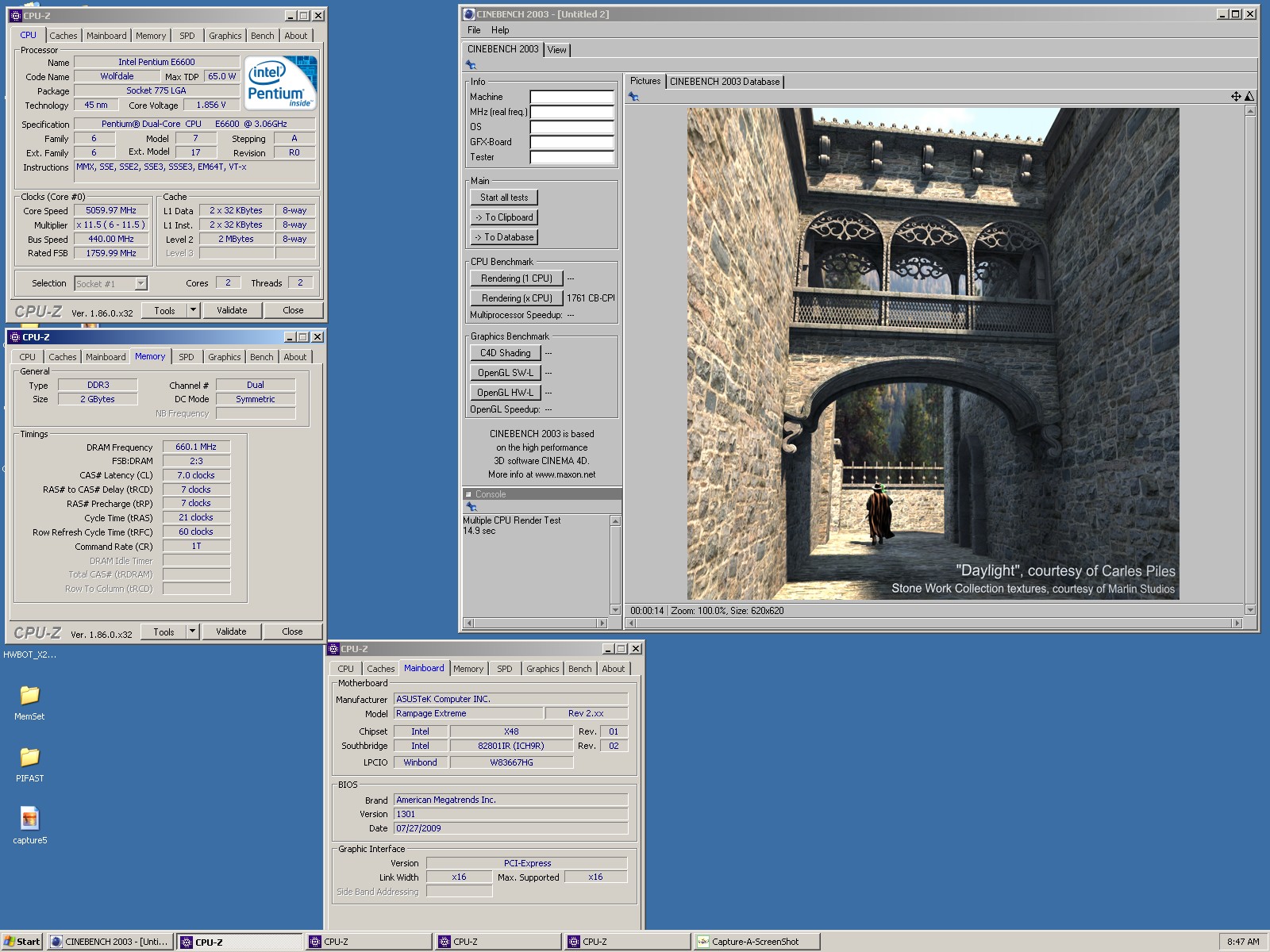Screen dimensions: 1270x952
Task: Click the DRAM Frequency value 660.1 MHz
Action: (x=196, y=447)
